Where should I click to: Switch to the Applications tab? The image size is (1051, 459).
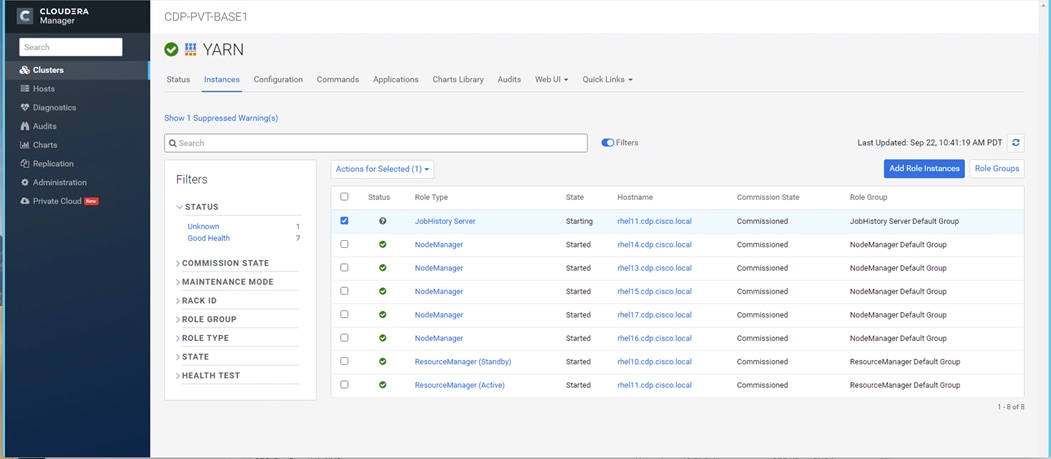395,79
